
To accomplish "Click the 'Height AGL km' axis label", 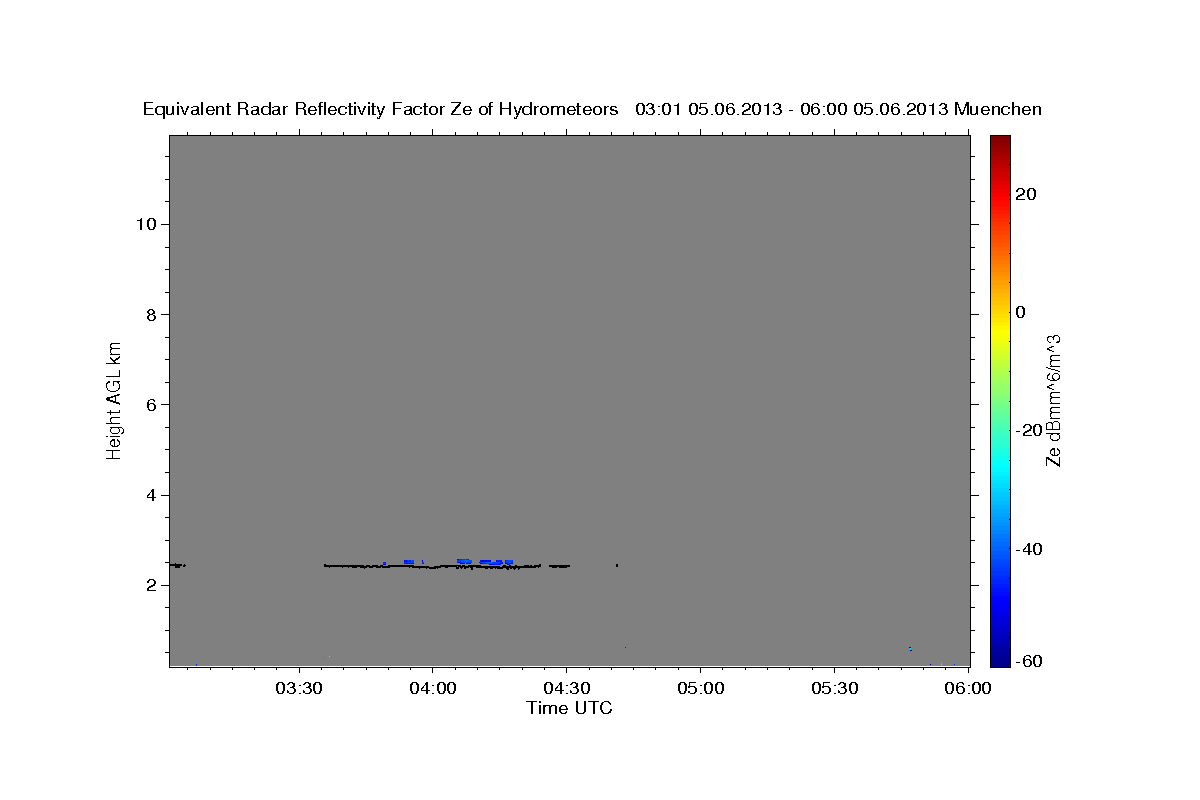I will 114,399.
